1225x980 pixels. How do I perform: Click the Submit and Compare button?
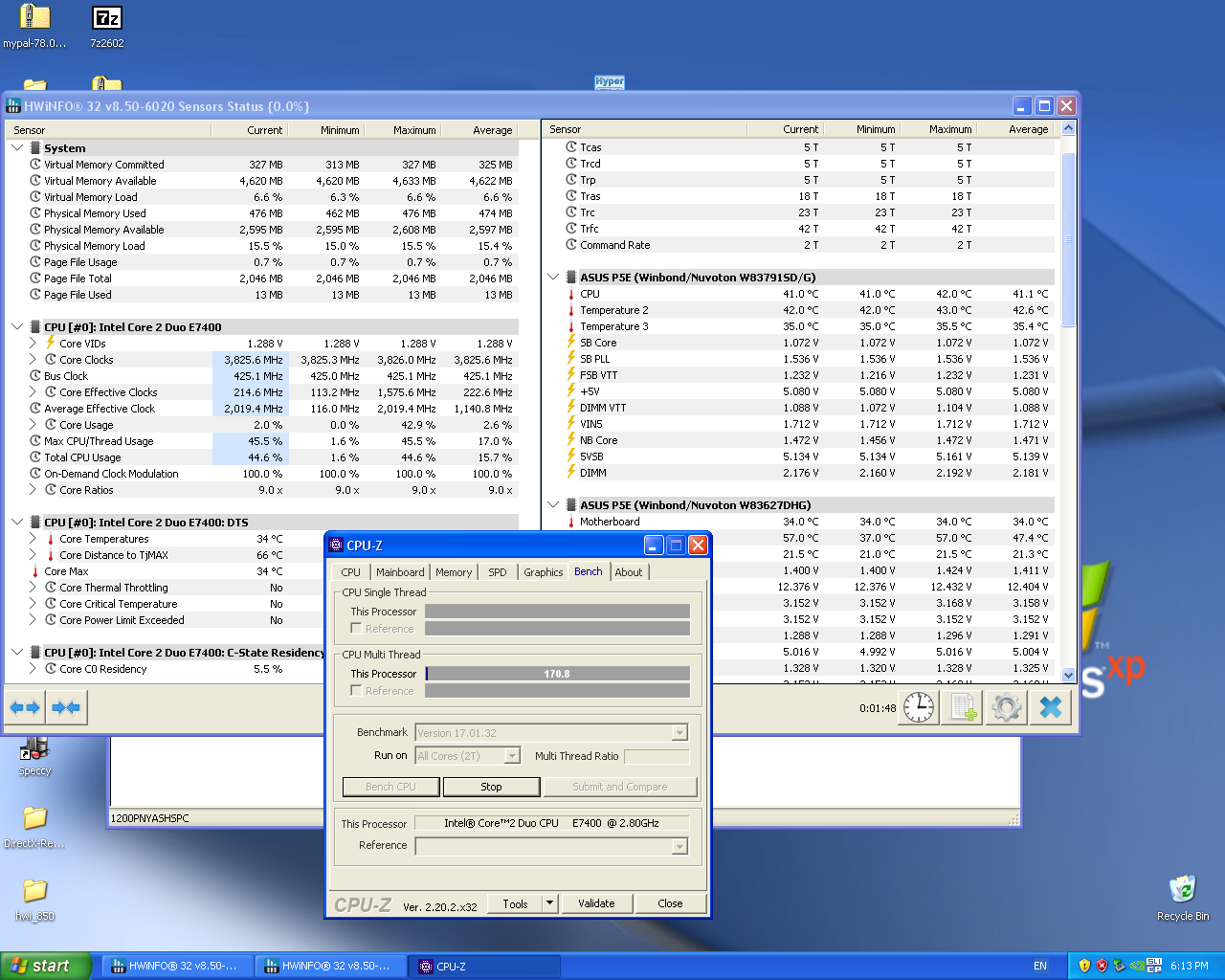(620, 787)
